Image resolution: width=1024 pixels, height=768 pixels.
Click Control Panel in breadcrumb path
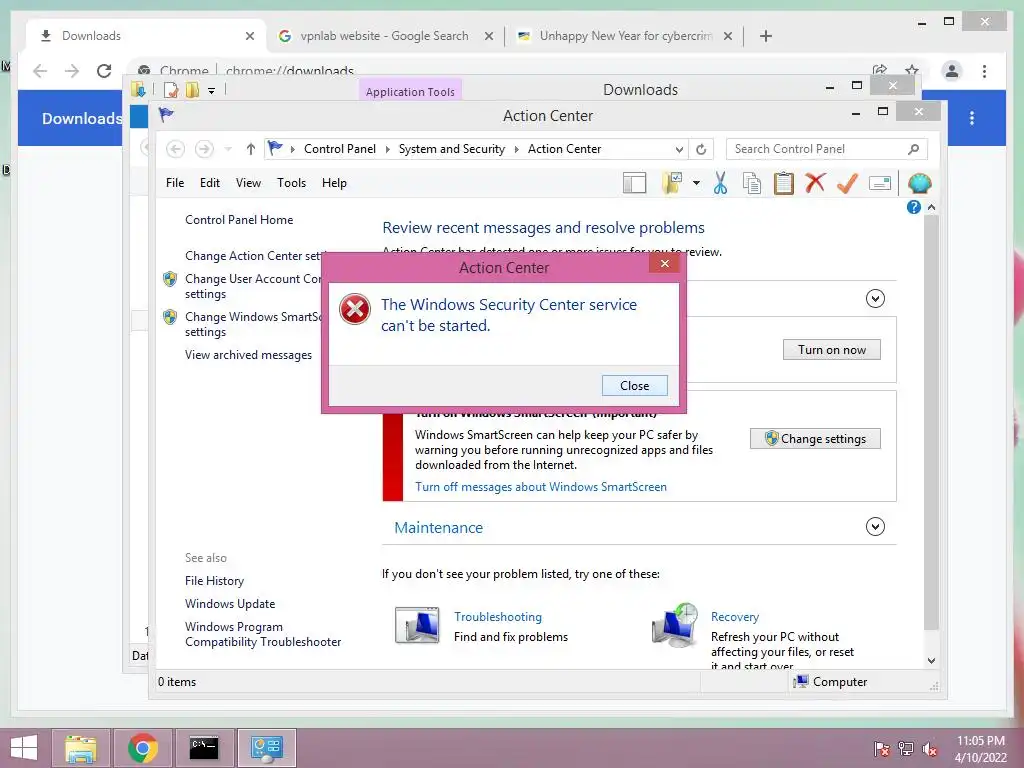(x=340, y=149)
